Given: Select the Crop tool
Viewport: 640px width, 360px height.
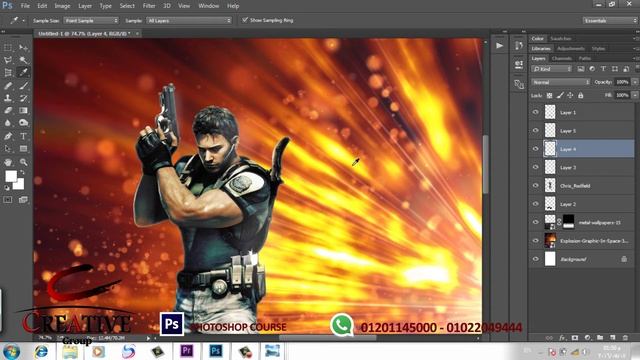Looking at the screenshot, I should pos(8,73).
